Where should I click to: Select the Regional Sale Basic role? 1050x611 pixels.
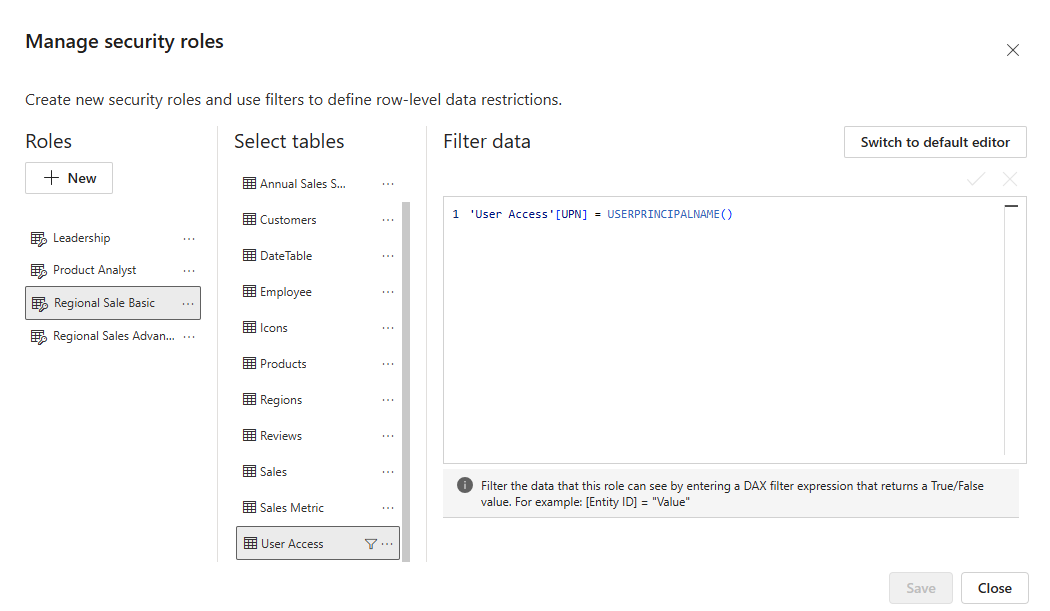tap(112, 303)
